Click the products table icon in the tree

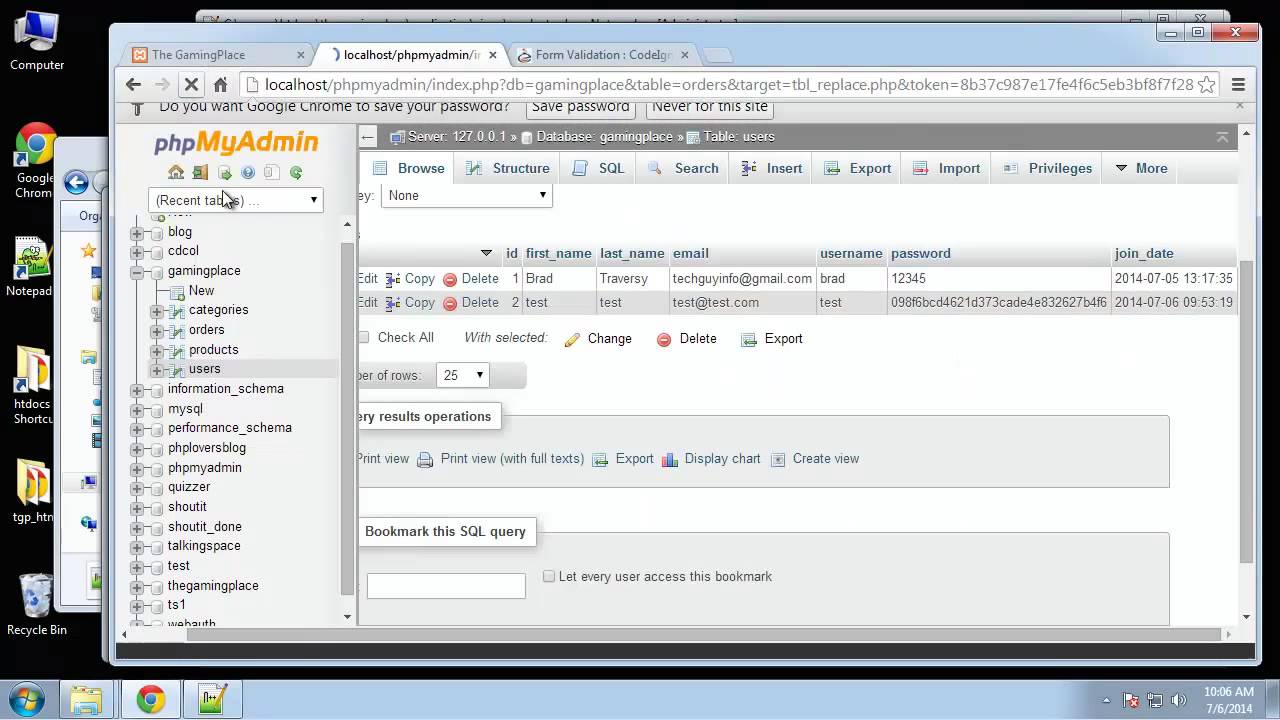178,350
